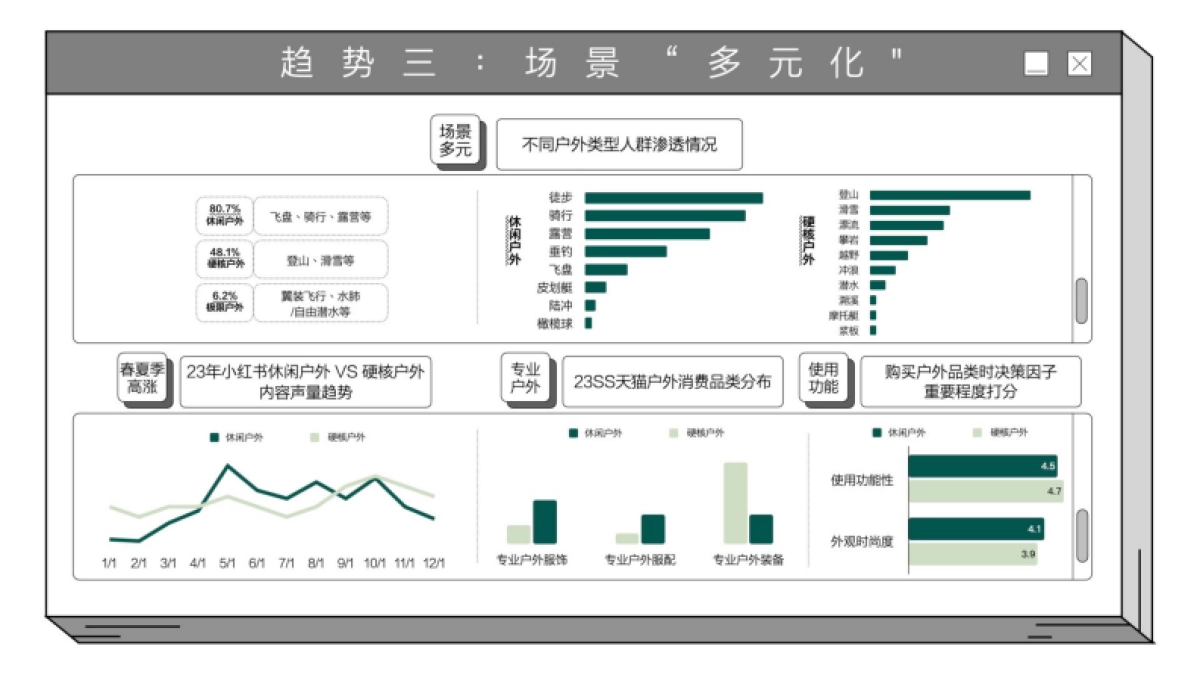
Task: Click the 购买户外品类时决策因子 title box
Action: [968, 382]
